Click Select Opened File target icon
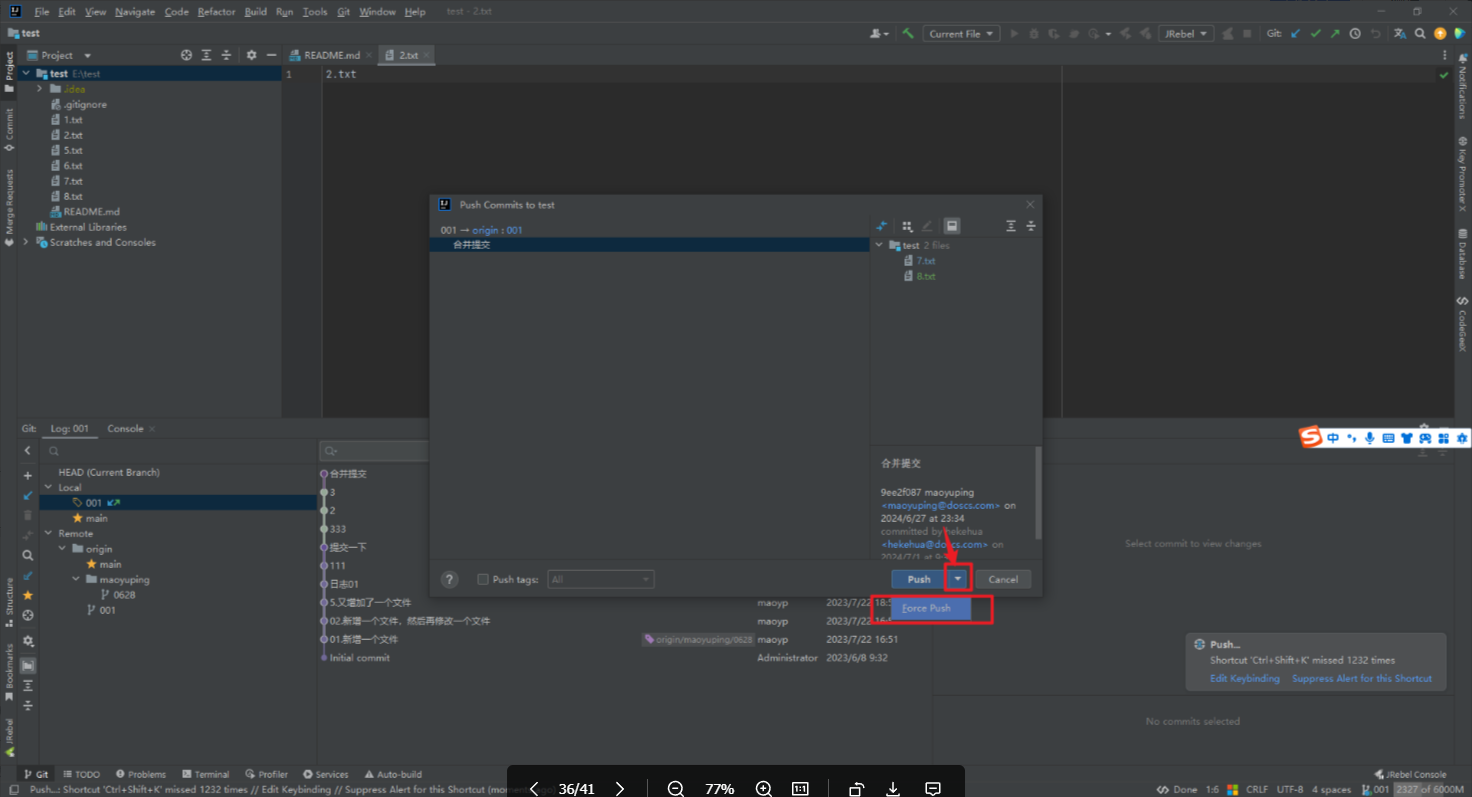Viewport: 1472px width, 797px height. pyautogui.click(x=186, y=55)
